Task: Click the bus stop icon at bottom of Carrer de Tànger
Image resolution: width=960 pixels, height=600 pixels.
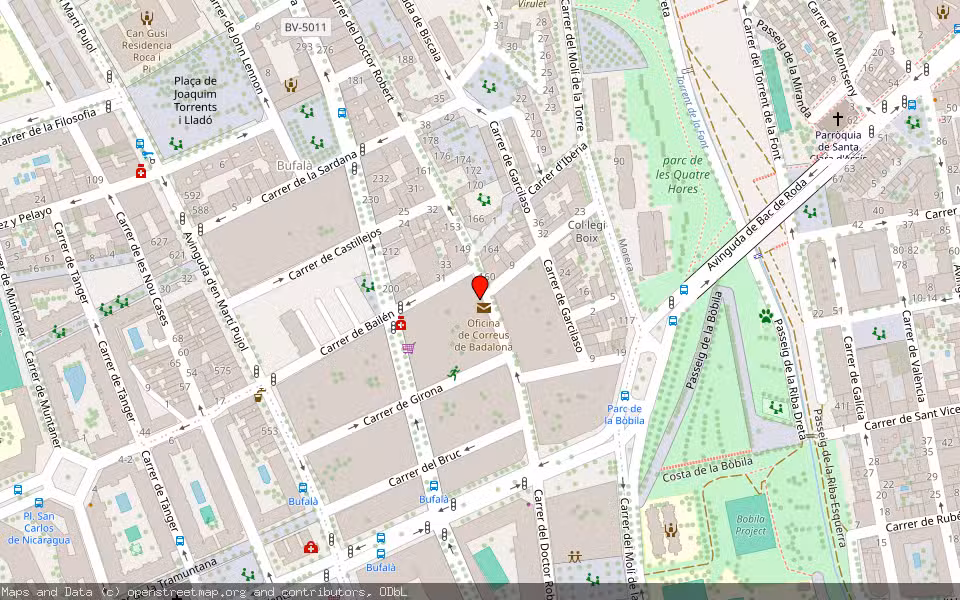Action: pyautogui.click(x=179, y=541)
